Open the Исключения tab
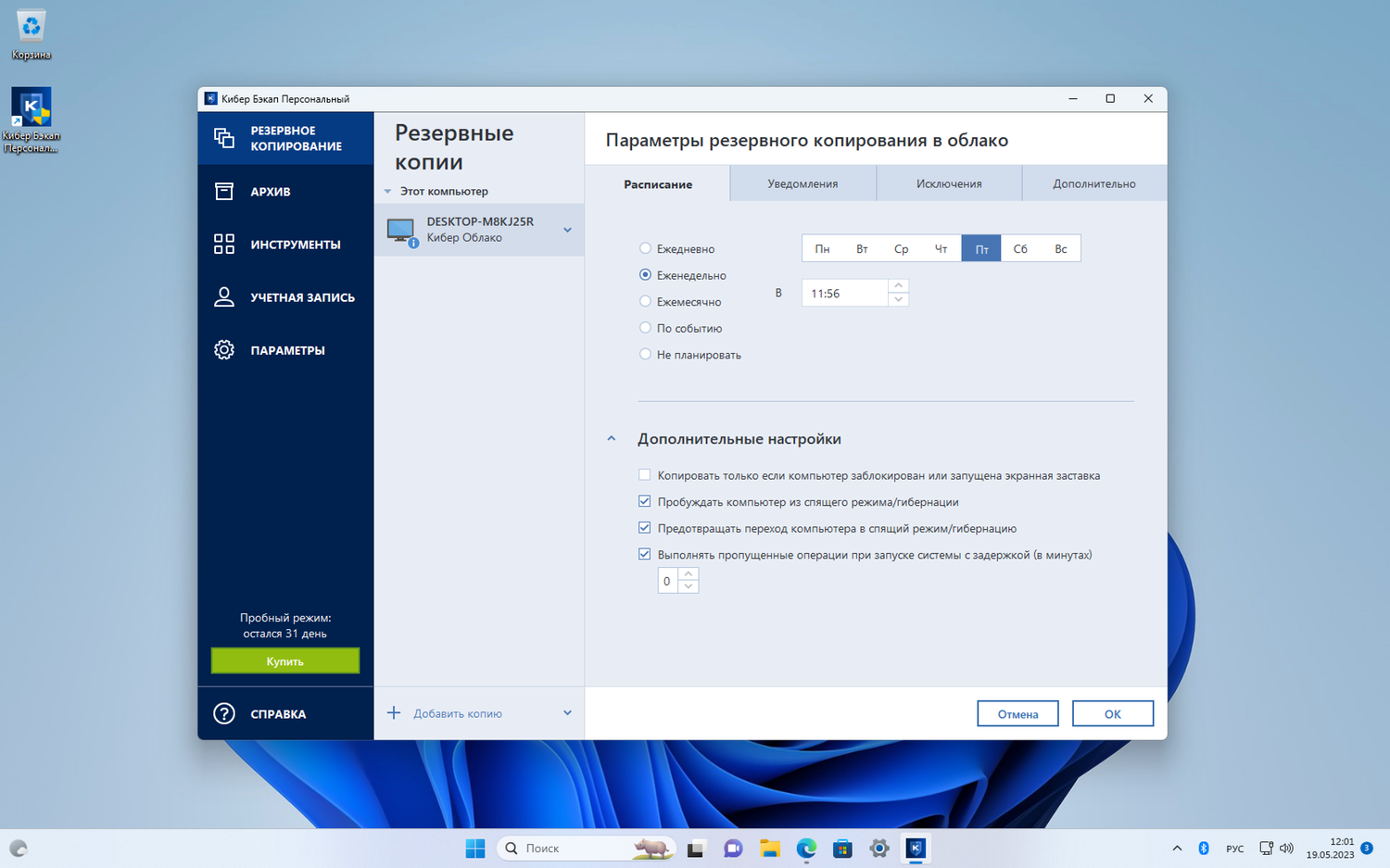This screenshot has height=868, width=1390. (x=949, y=183)
